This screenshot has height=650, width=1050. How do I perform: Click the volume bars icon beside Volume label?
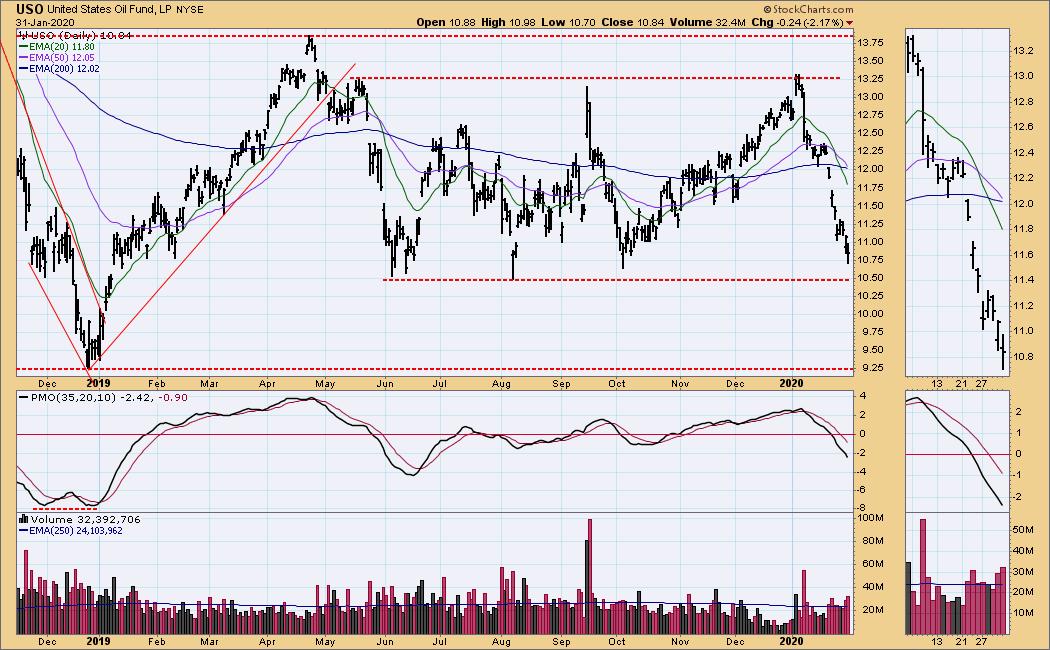click(24, 519)
